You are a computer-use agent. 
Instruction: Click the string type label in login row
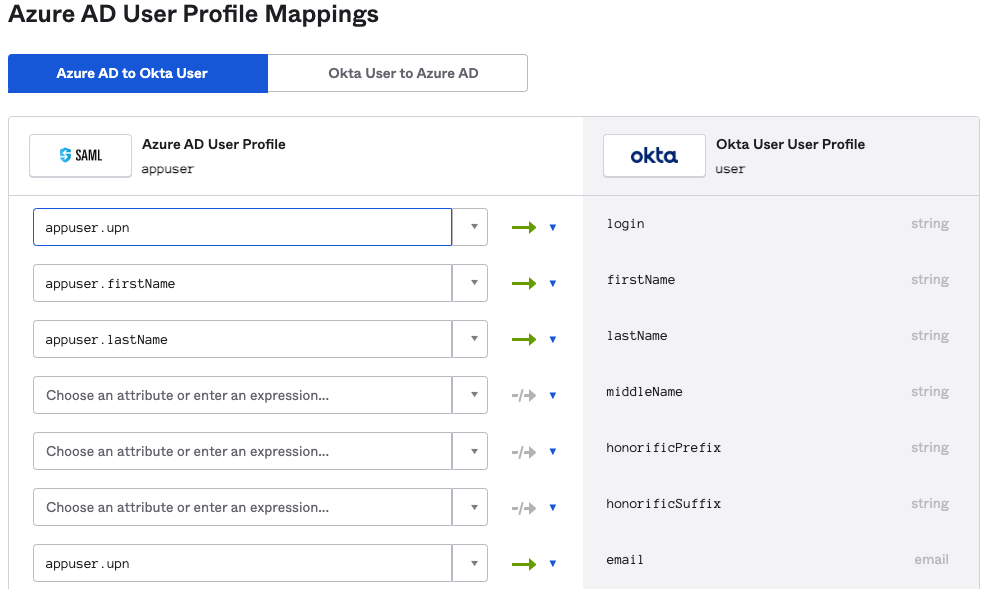click(930, 224)
